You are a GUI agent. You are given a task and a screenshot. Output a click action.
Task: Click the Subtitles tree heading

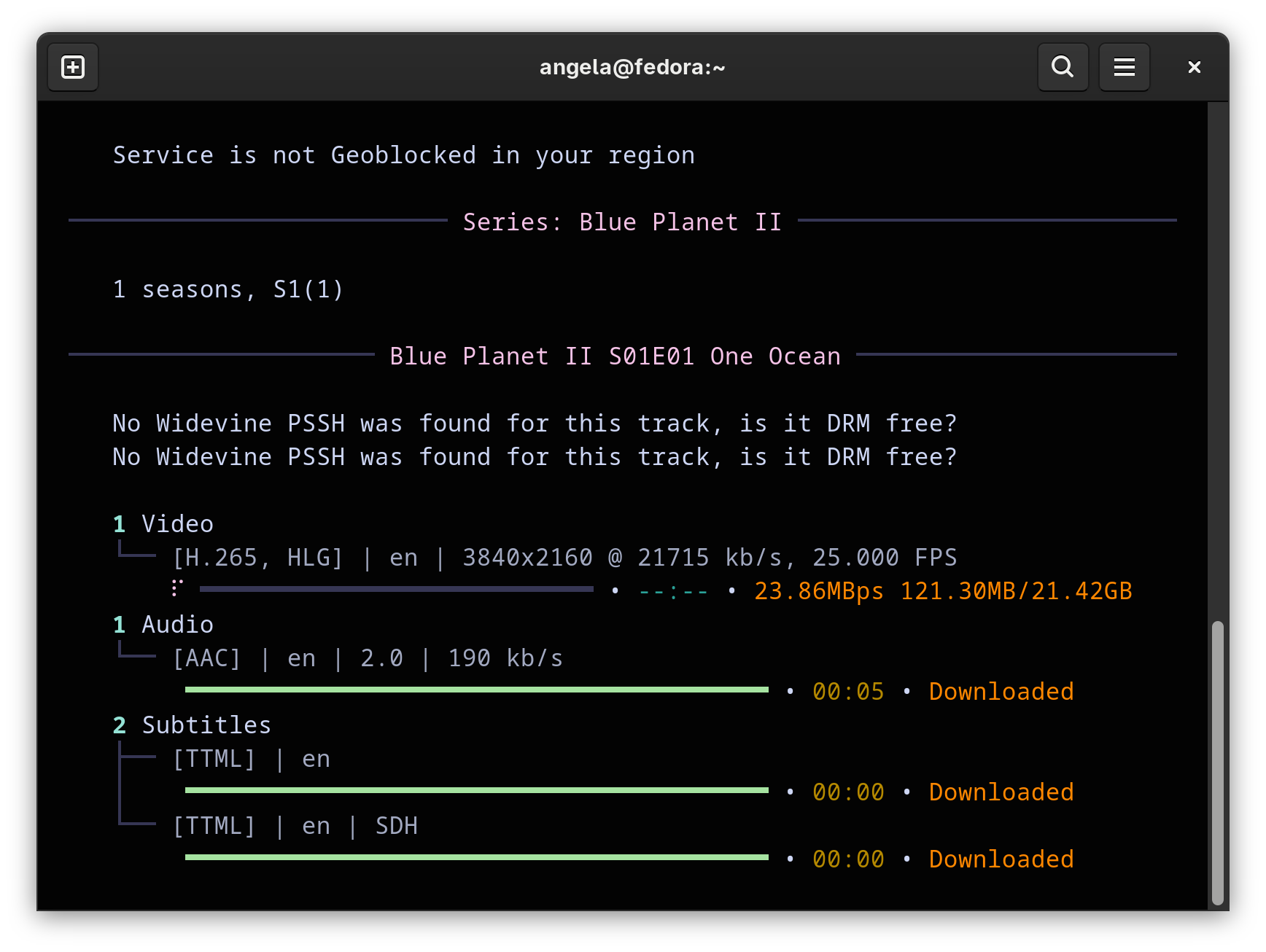206,725
